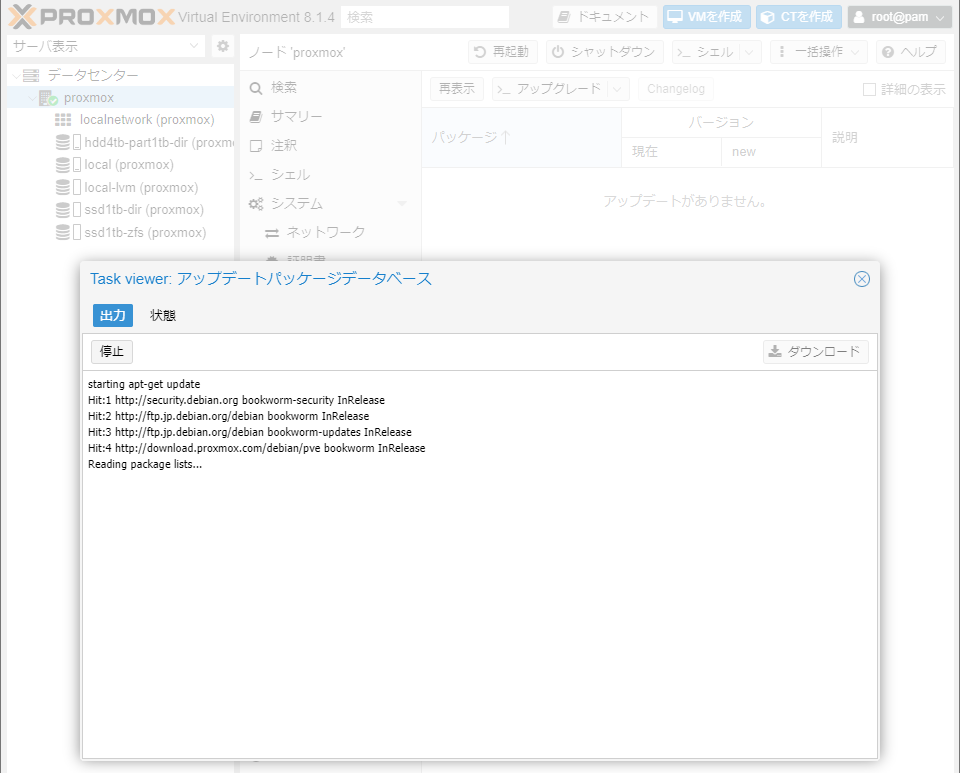Image resolution: width=960 pixels, height=773 pixels.
Task: Select local-lvm (proxmox) in the tree
Action: click(141, 187)
